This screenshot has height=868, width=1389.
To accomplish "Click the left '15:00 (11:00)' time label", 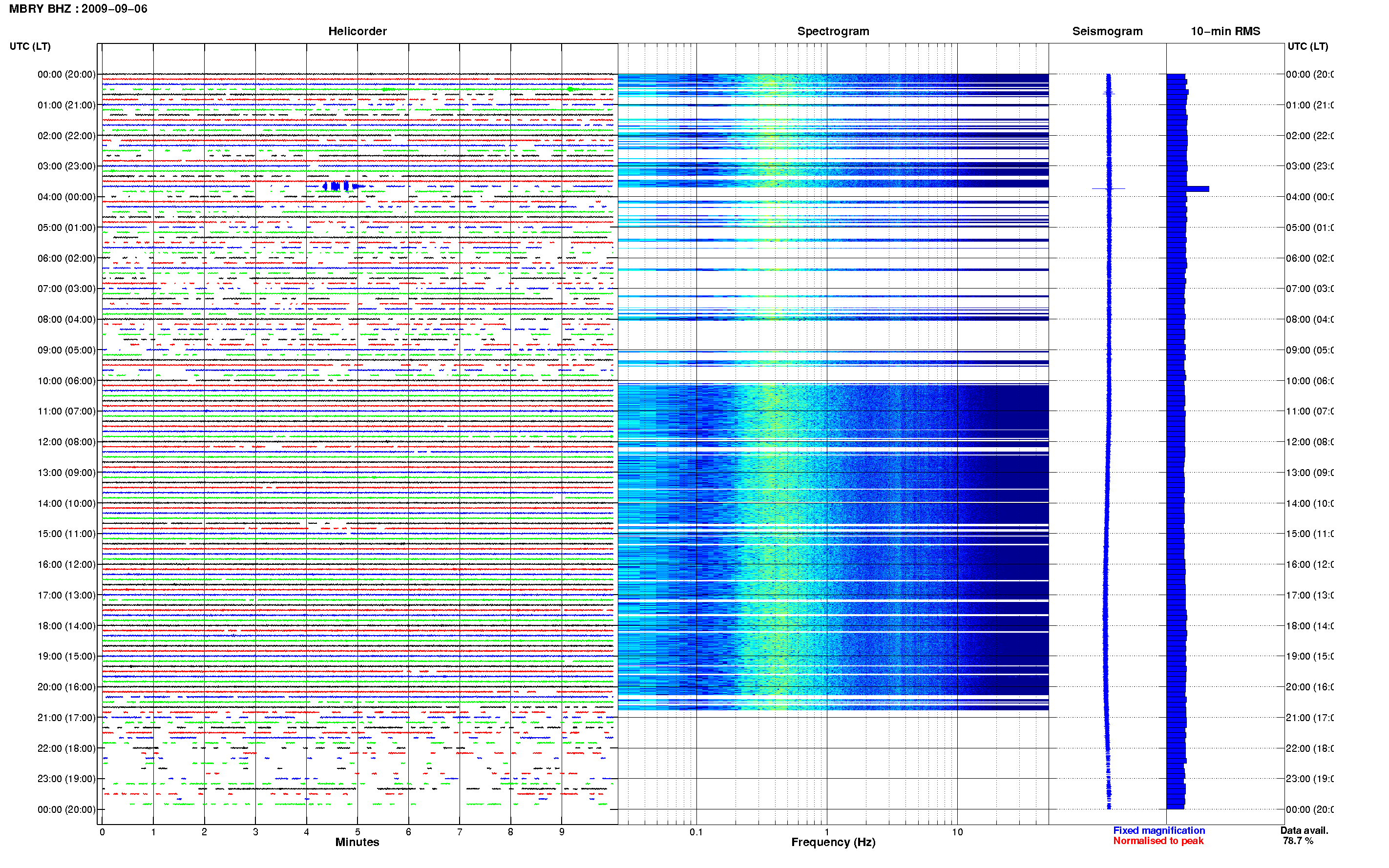I will pos(66,534).
